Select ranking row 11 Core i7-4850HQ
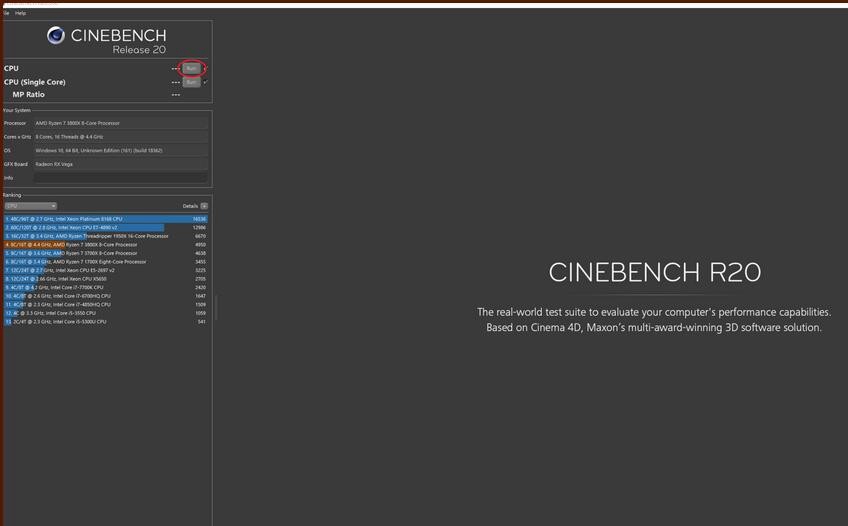This screenshot has height=526, width=848. 106,304
